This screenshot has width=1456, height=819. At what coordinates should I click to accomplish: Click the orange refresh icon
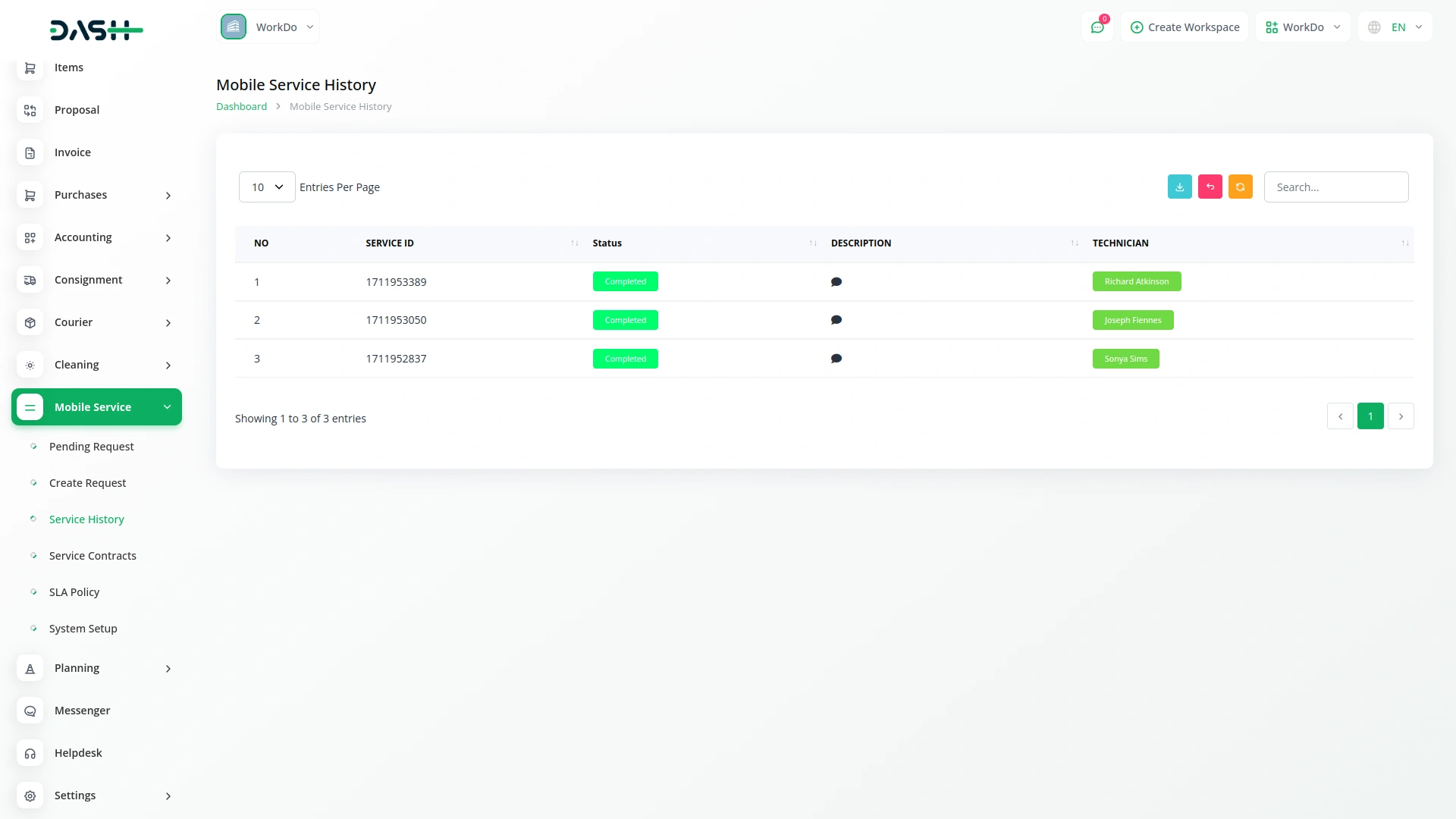tap(1240, 187)
